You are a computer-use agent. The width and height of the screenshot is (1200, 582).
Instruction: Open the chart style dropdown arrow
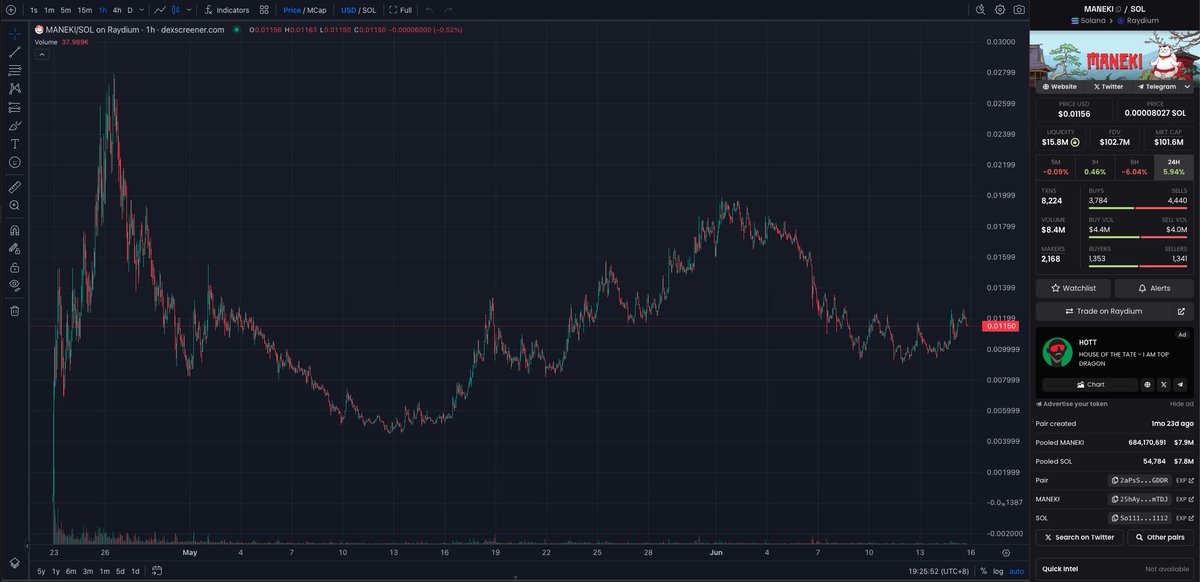point(190,10)
